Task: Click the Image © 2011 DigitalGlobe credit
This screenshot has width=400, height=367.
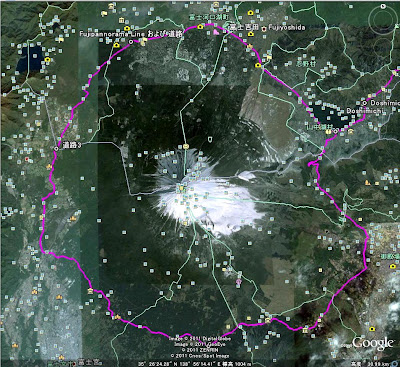Action: [199, 338]
